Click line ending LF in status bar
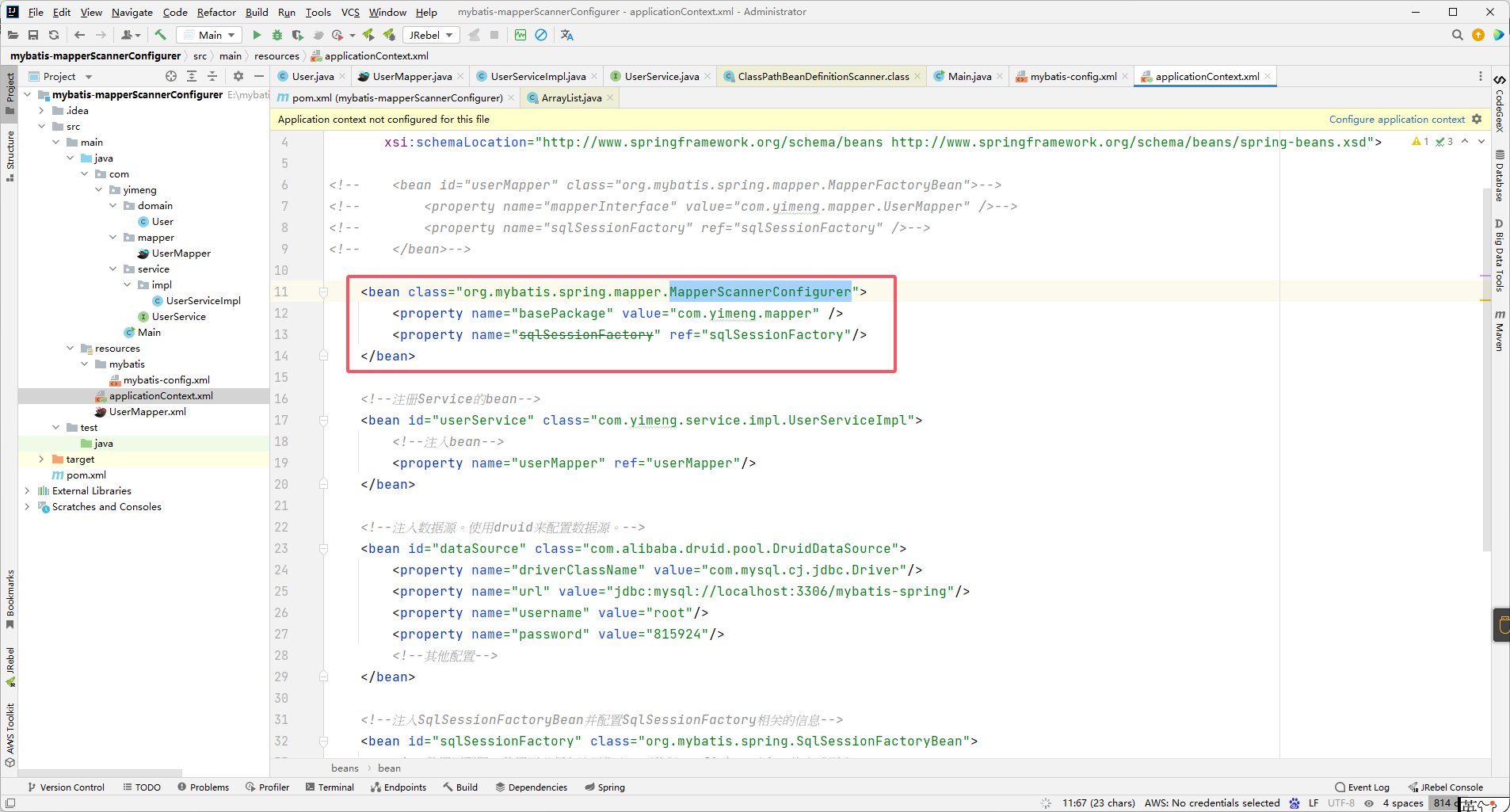Screen dimensions: 1510x812 (1314, 802)
